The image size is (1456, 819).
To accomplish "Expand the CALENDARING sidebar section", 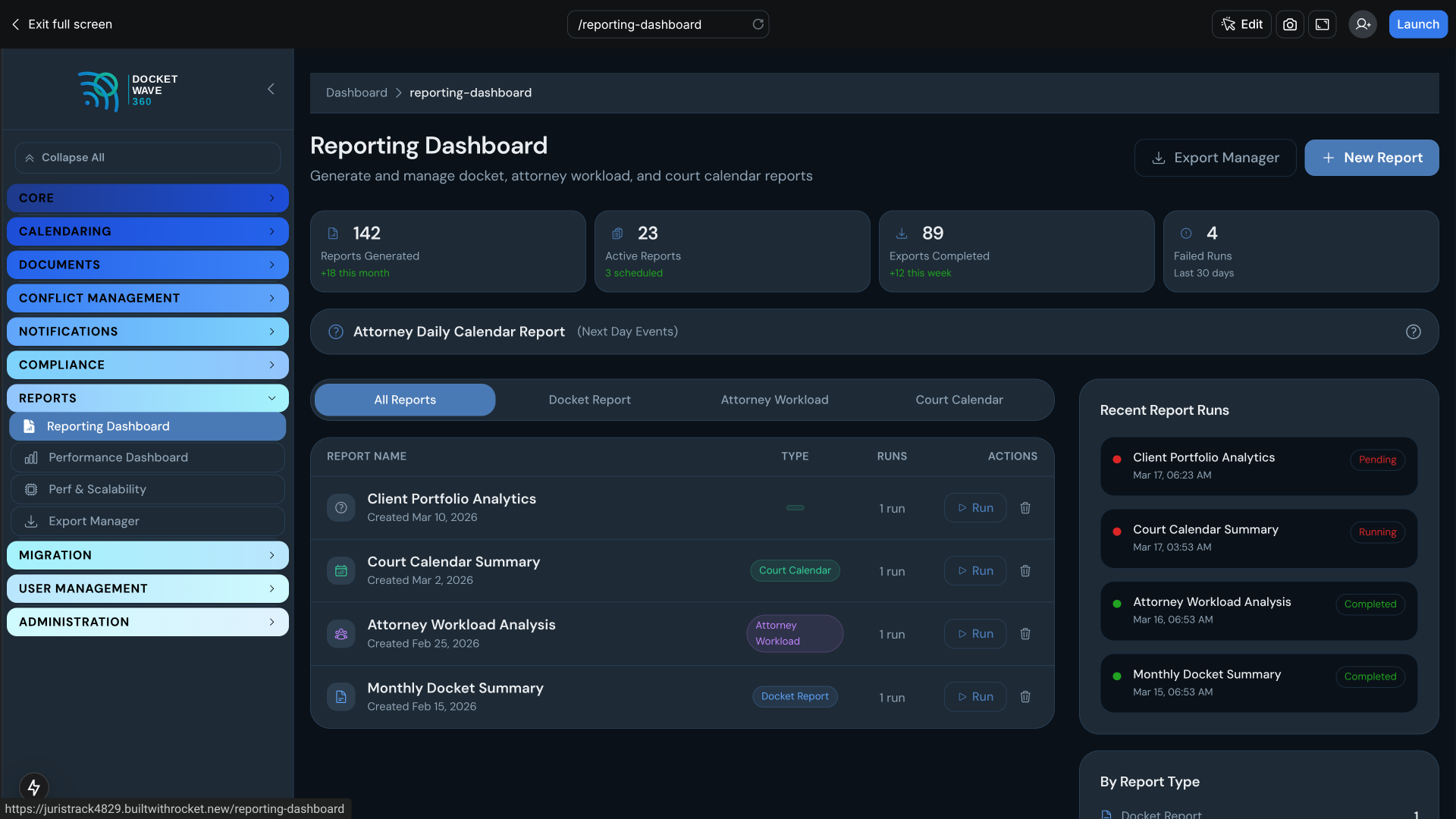I will click(x=147, y=231).
